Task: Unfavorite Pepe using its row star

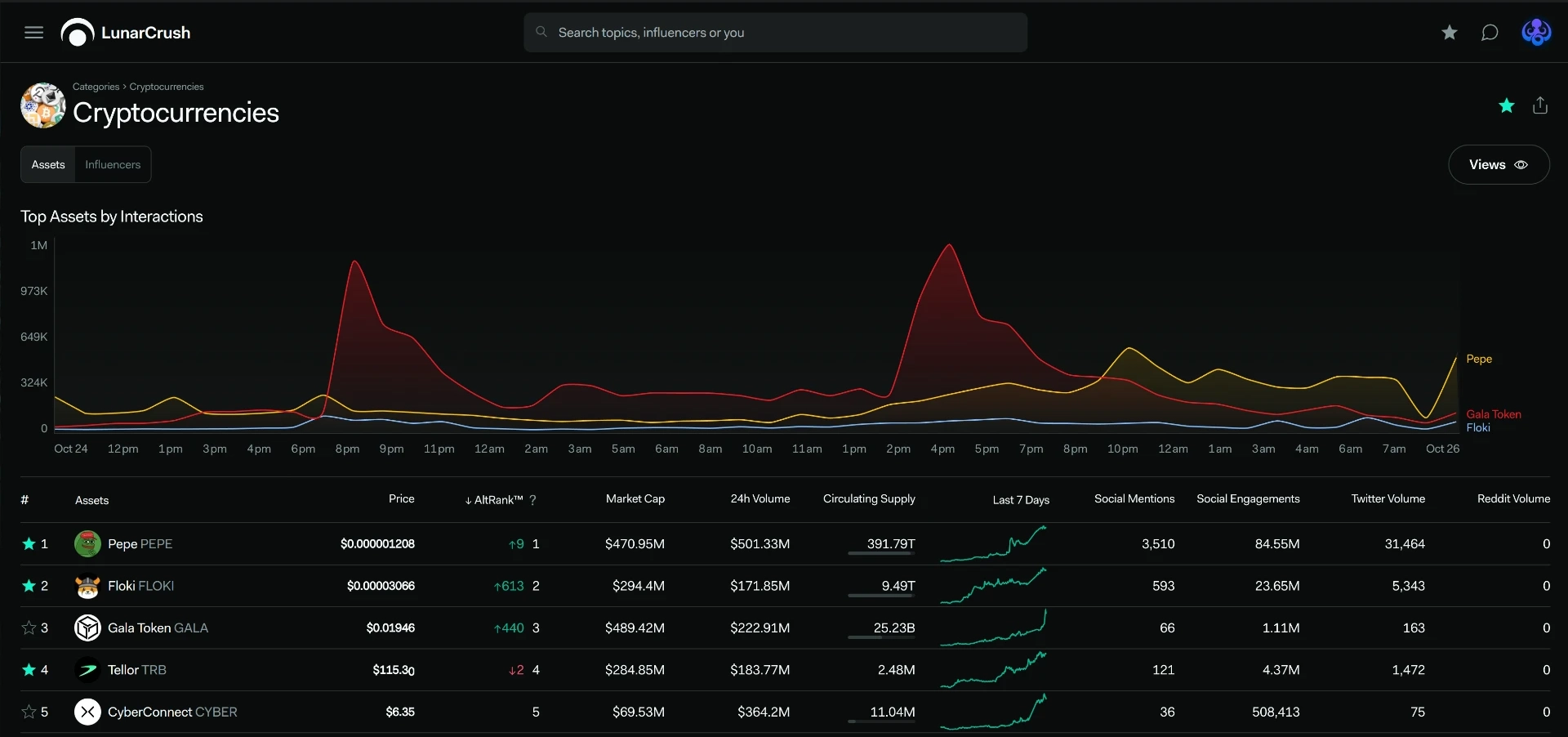Action: [29, 543]
